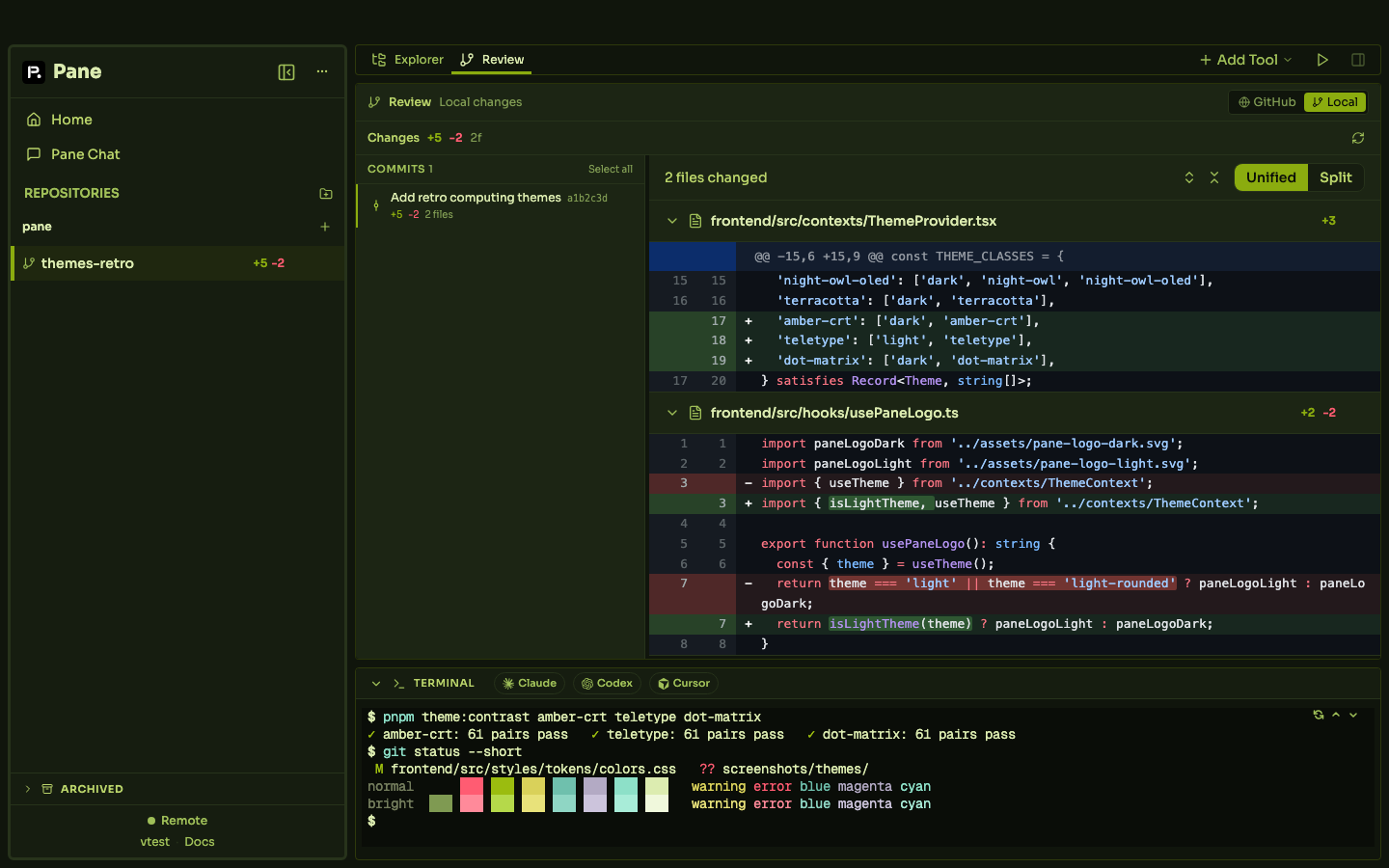The width and height of the screenshot is (1389, 868).
Task: Click Select all commits
Action: (611, 169)
